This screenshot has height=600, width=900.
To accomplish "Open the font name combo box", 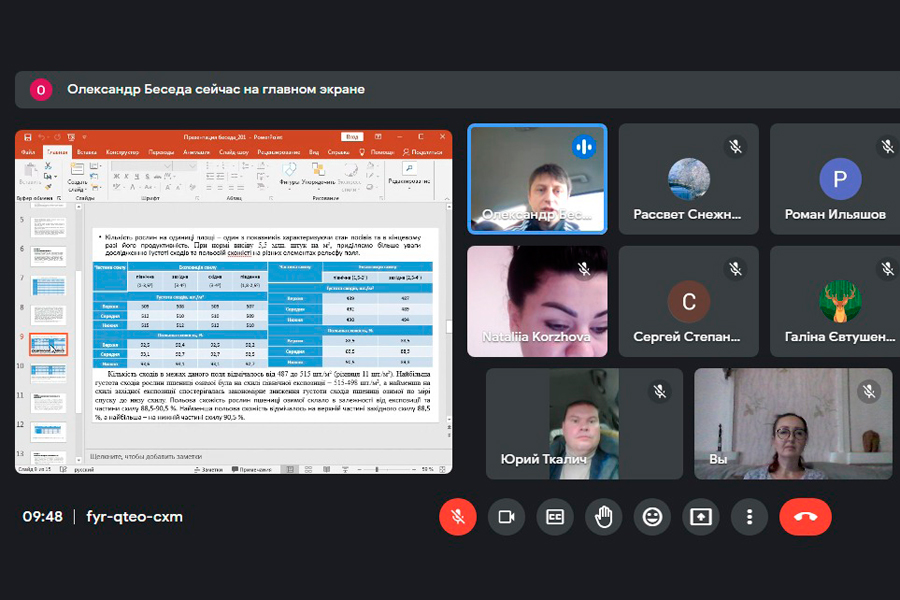I will point(142,166).
